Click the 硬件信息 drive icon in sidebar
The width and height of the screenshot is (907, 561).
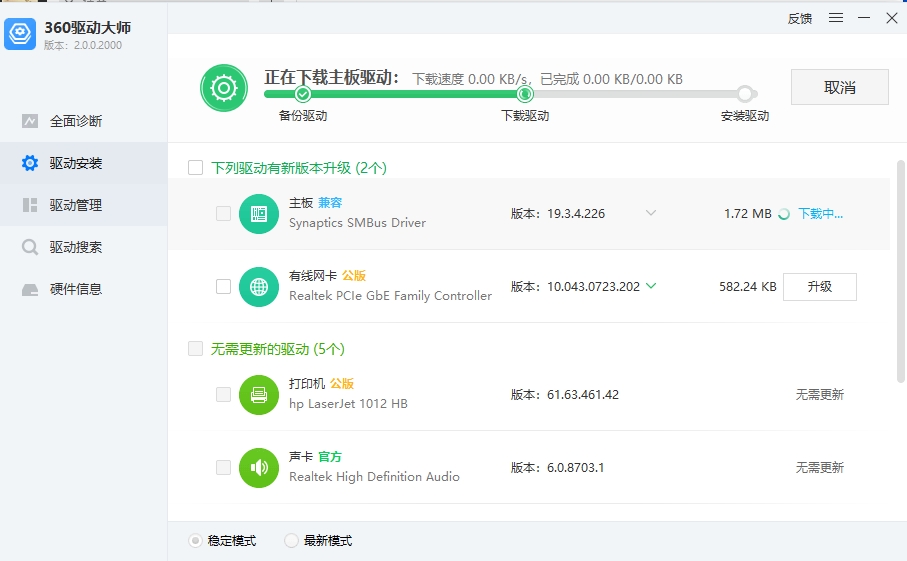[x=30, y=290]
